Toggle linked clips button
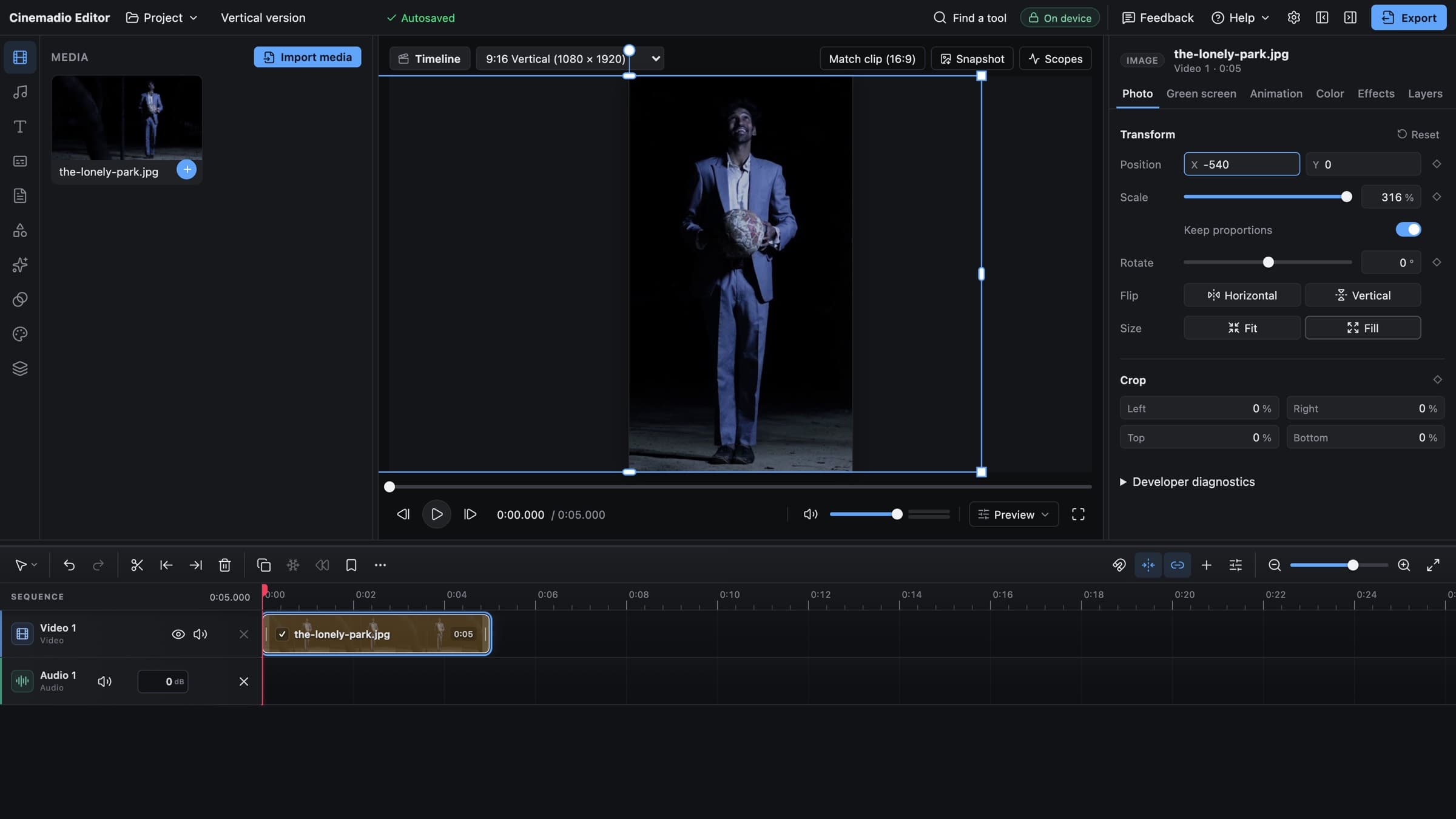This screenshot has height=819, width=1456. coord(1177,565)
